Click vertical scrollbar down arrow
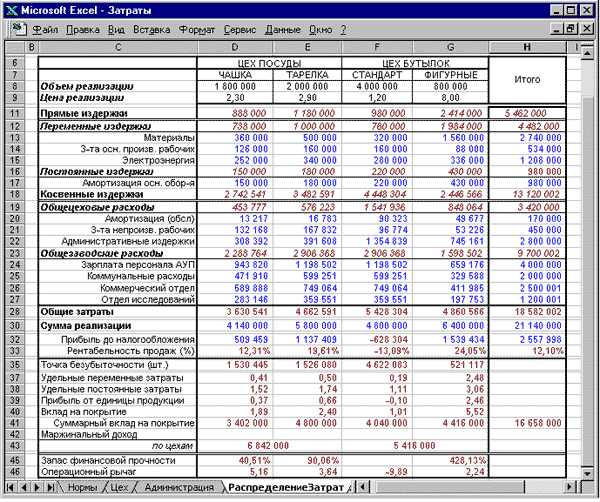Viewport: 600px width, 502px height. [x=587, y=474]
